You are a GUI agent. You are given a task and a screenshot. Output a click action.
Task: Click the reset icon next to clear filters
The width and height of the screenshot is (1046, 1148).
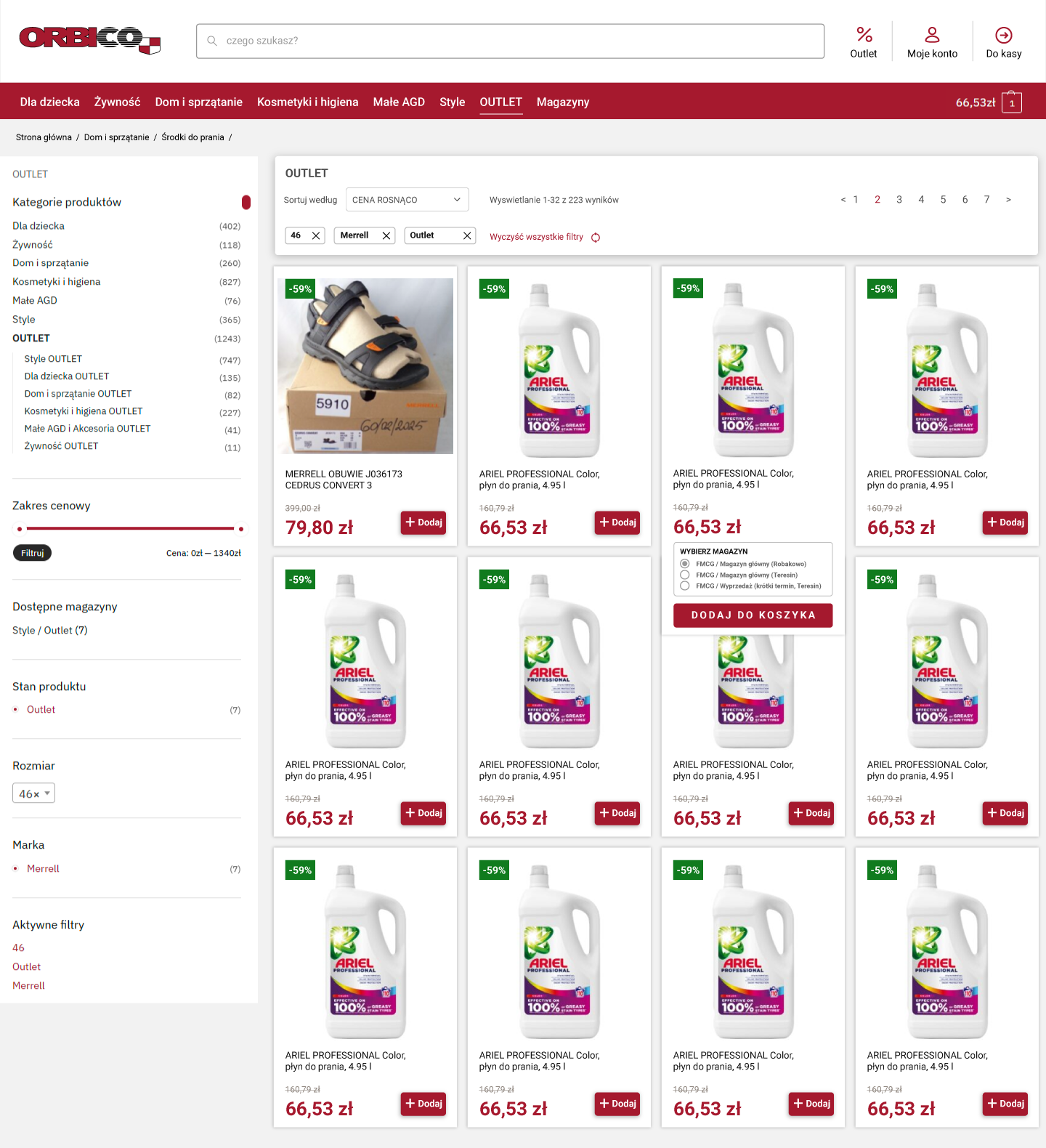[x=596, y=238]
